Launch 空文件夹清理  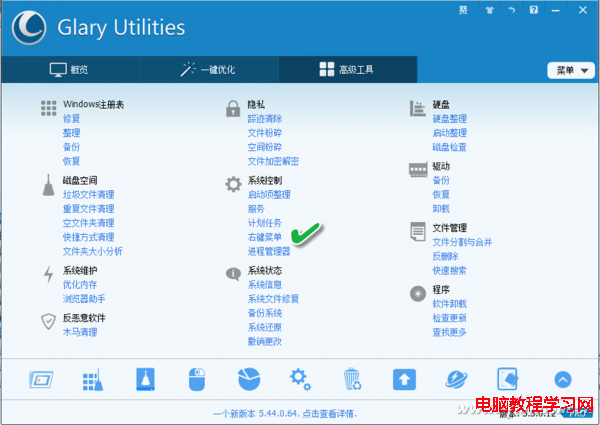tap(88, 223)
